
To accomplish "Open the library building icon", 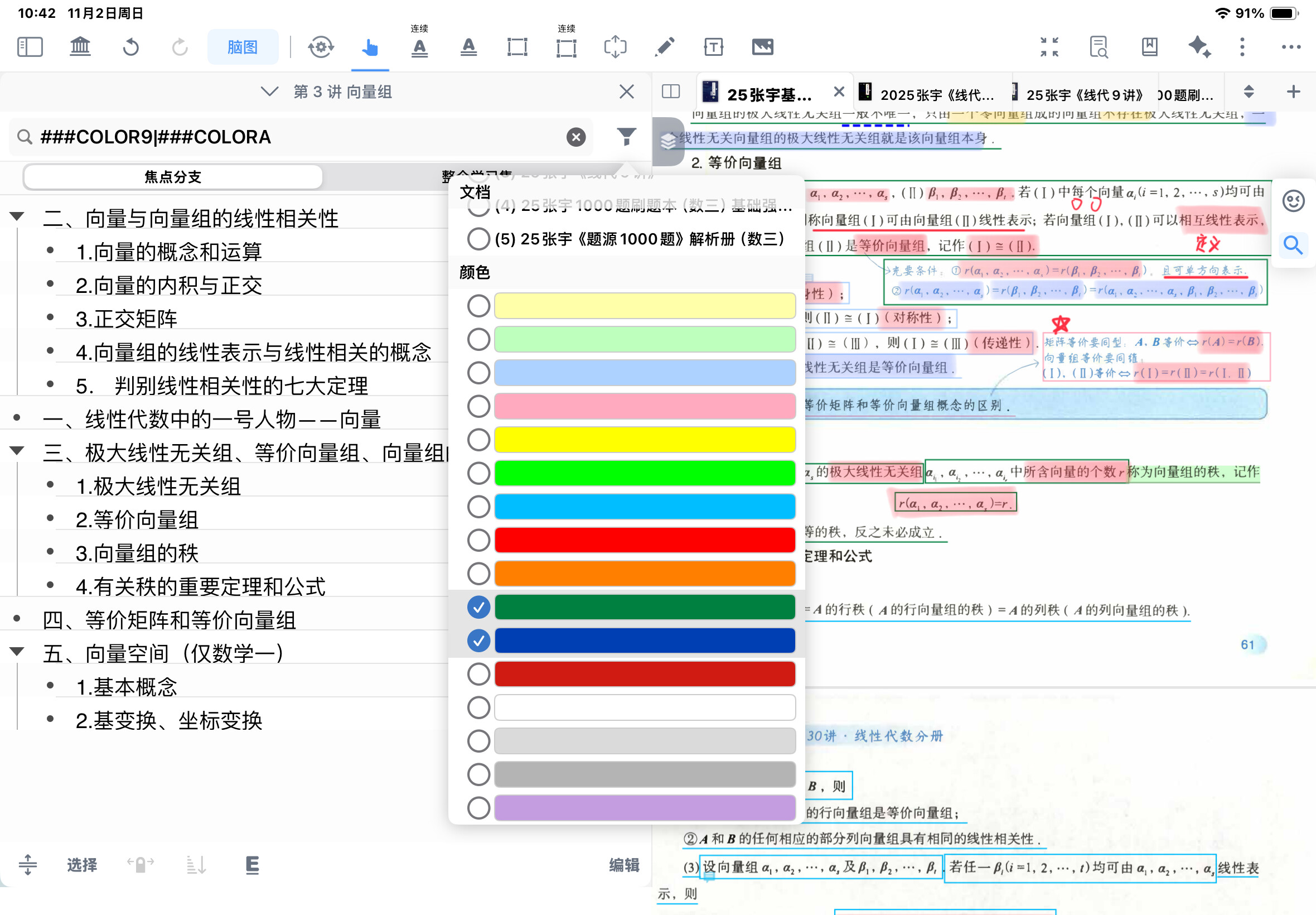I will pos(80,47).
